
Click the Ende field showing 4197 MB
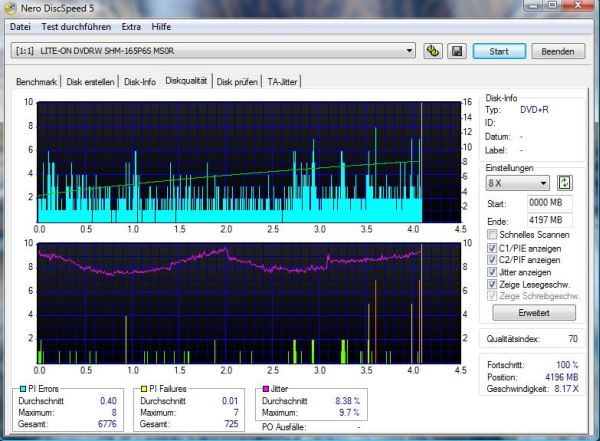click(549, 220)
